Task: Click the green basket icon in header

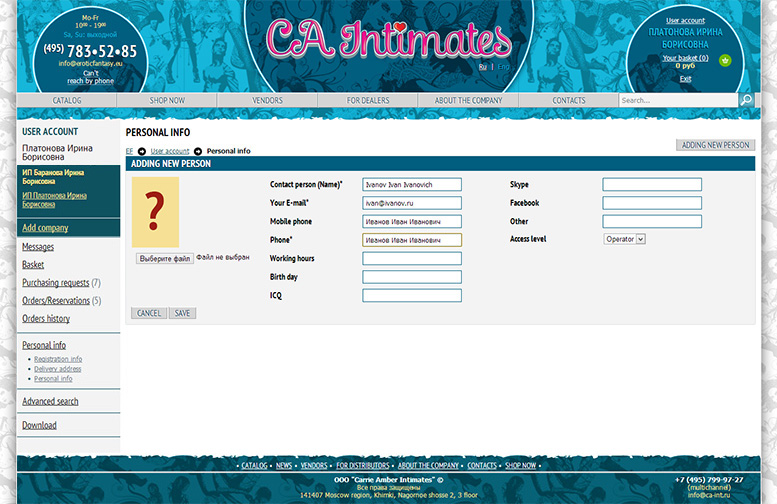Action: coord(725,60)
